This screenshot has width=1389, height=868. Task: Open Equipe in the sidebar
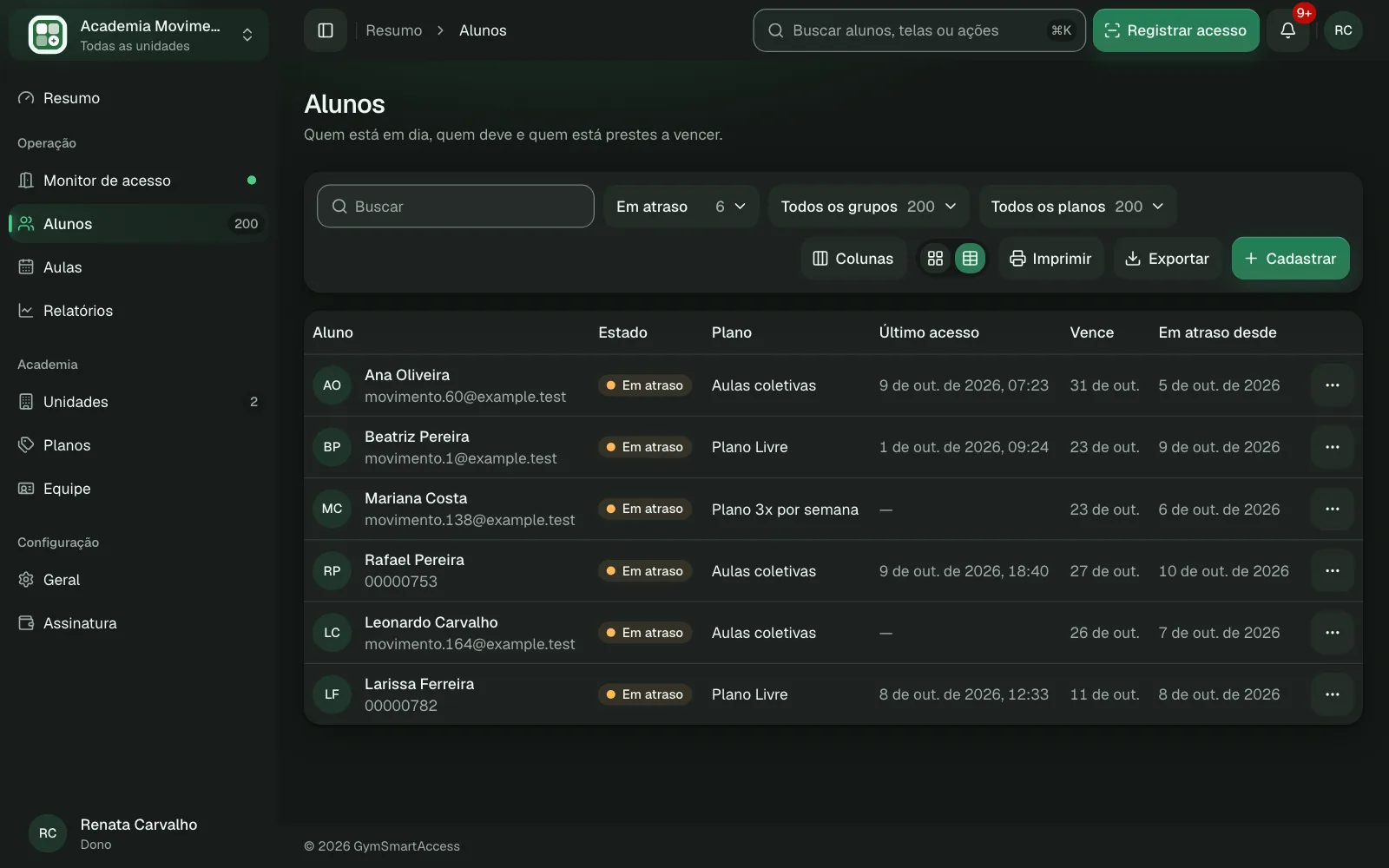coord(139,489)
